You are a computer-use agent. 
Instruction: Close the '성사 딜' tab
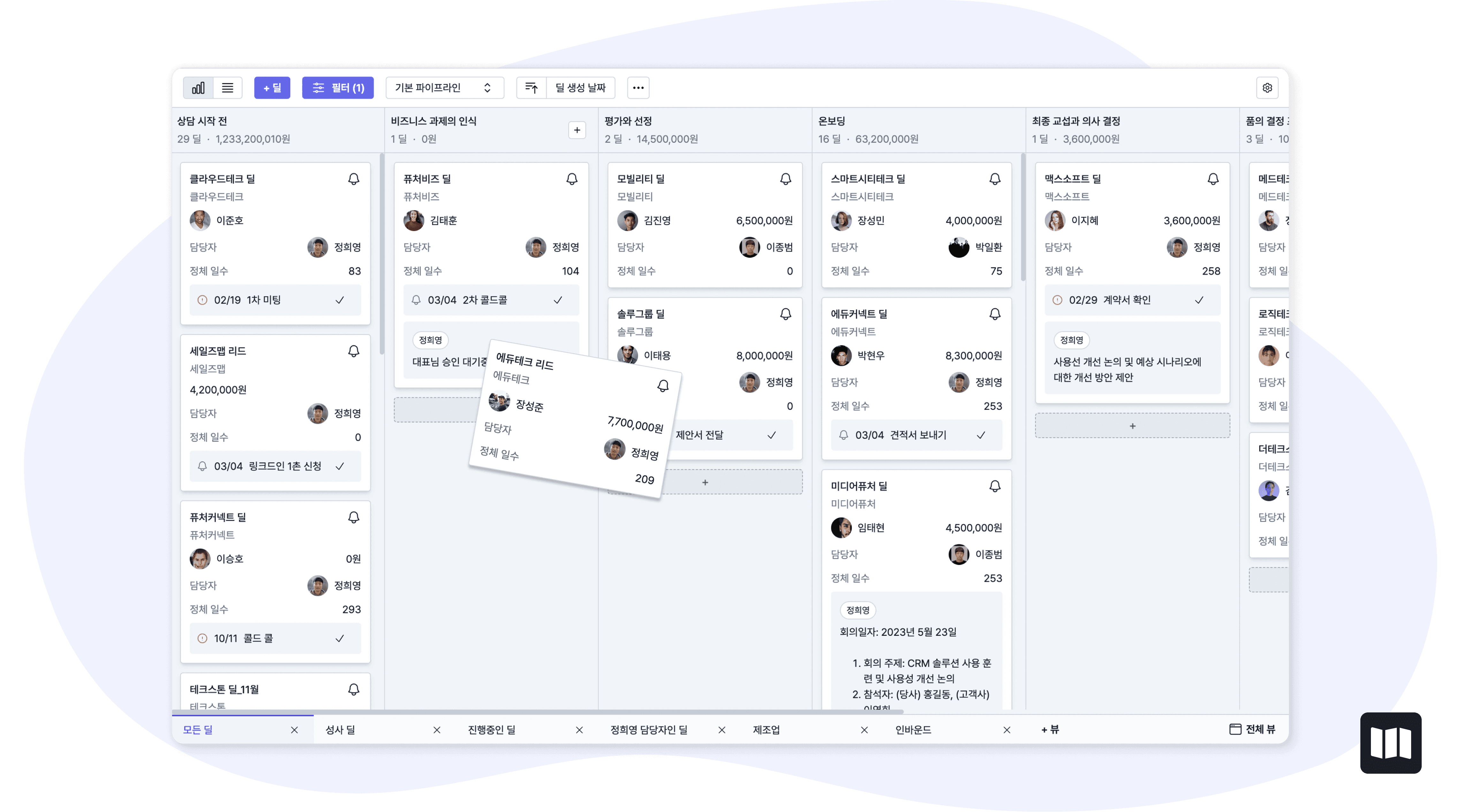(x=437, y=730)
